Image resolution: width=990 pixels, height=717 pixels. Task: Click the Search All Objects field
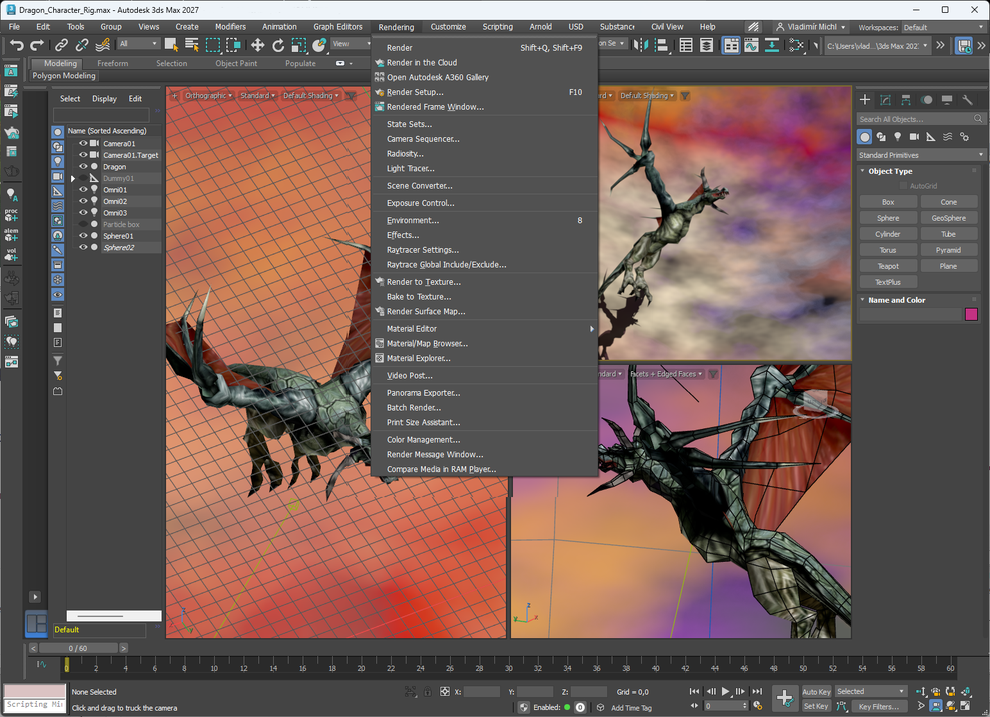(921, 119)
